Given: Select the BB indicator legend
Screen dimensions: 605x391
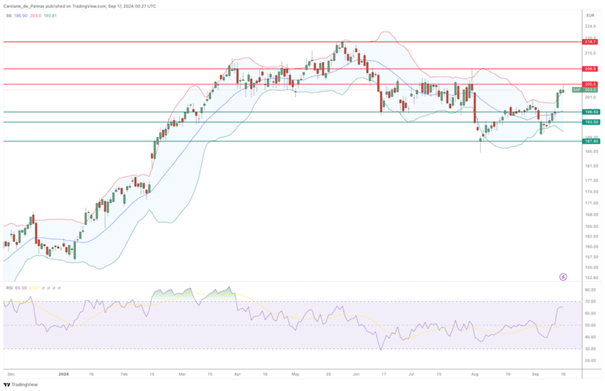Looking at the screenshot, I should tap(8, 15).
